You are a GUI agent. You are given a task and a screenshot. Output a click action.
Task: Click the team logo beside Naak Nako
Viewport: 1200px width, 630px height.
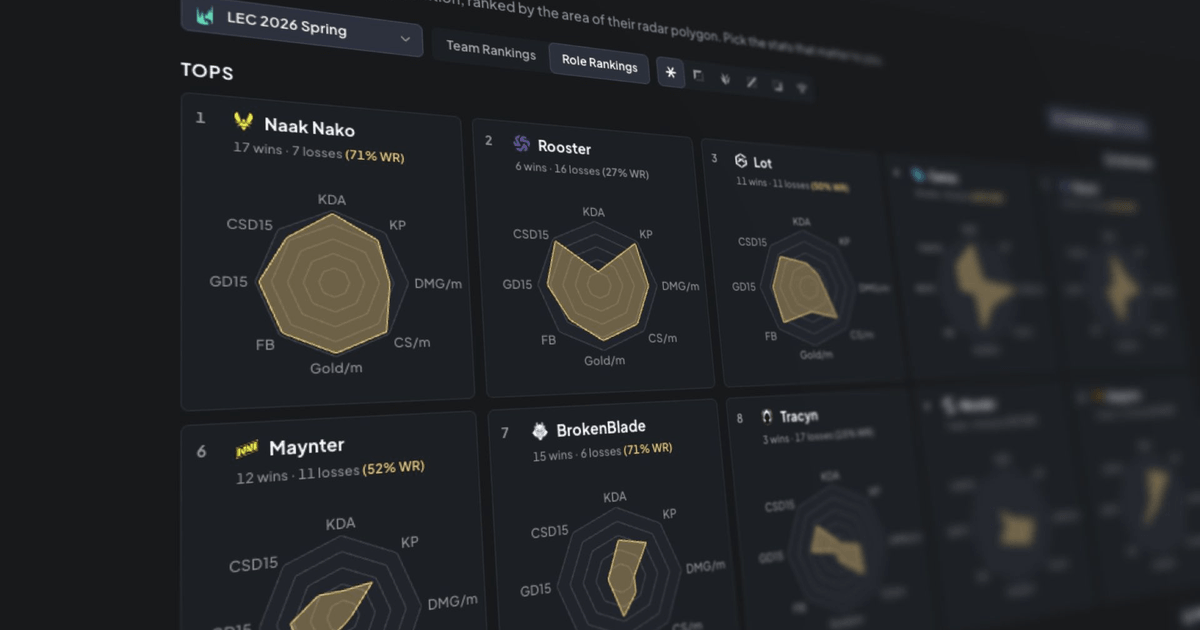tap(243, 122)
